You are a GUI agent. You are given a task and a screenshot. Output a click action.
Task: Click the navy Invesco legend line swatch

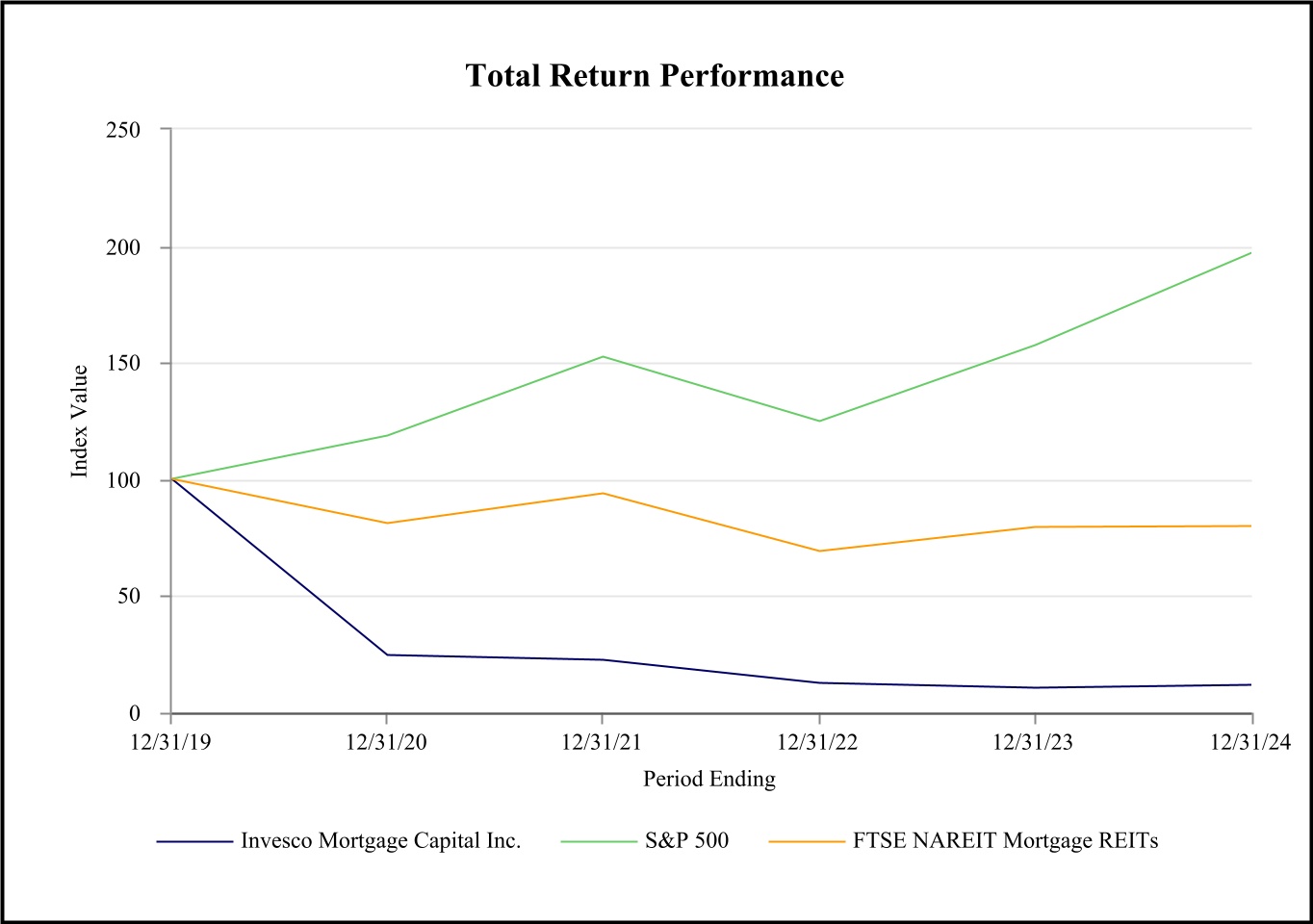click(194, 842)
